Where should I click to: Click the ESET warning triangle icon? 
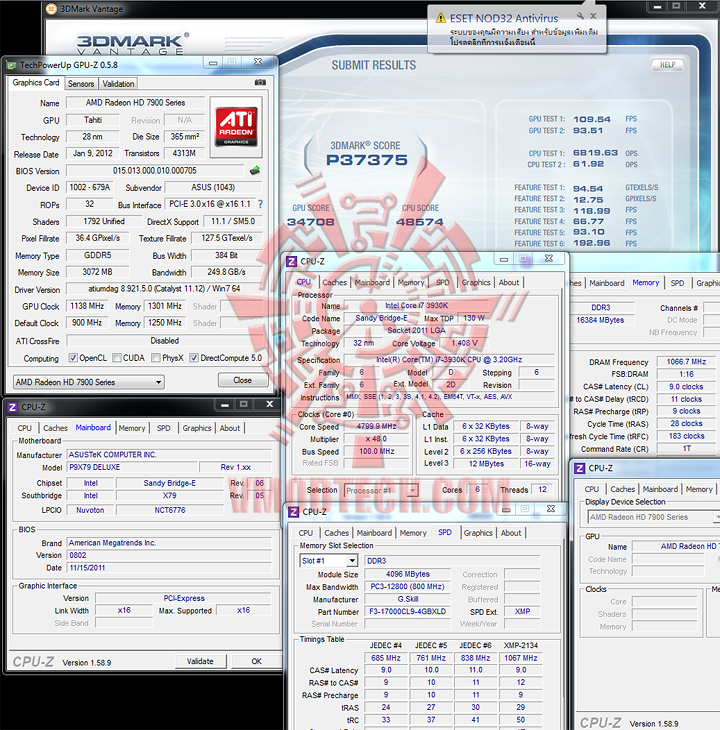point(440,18)
